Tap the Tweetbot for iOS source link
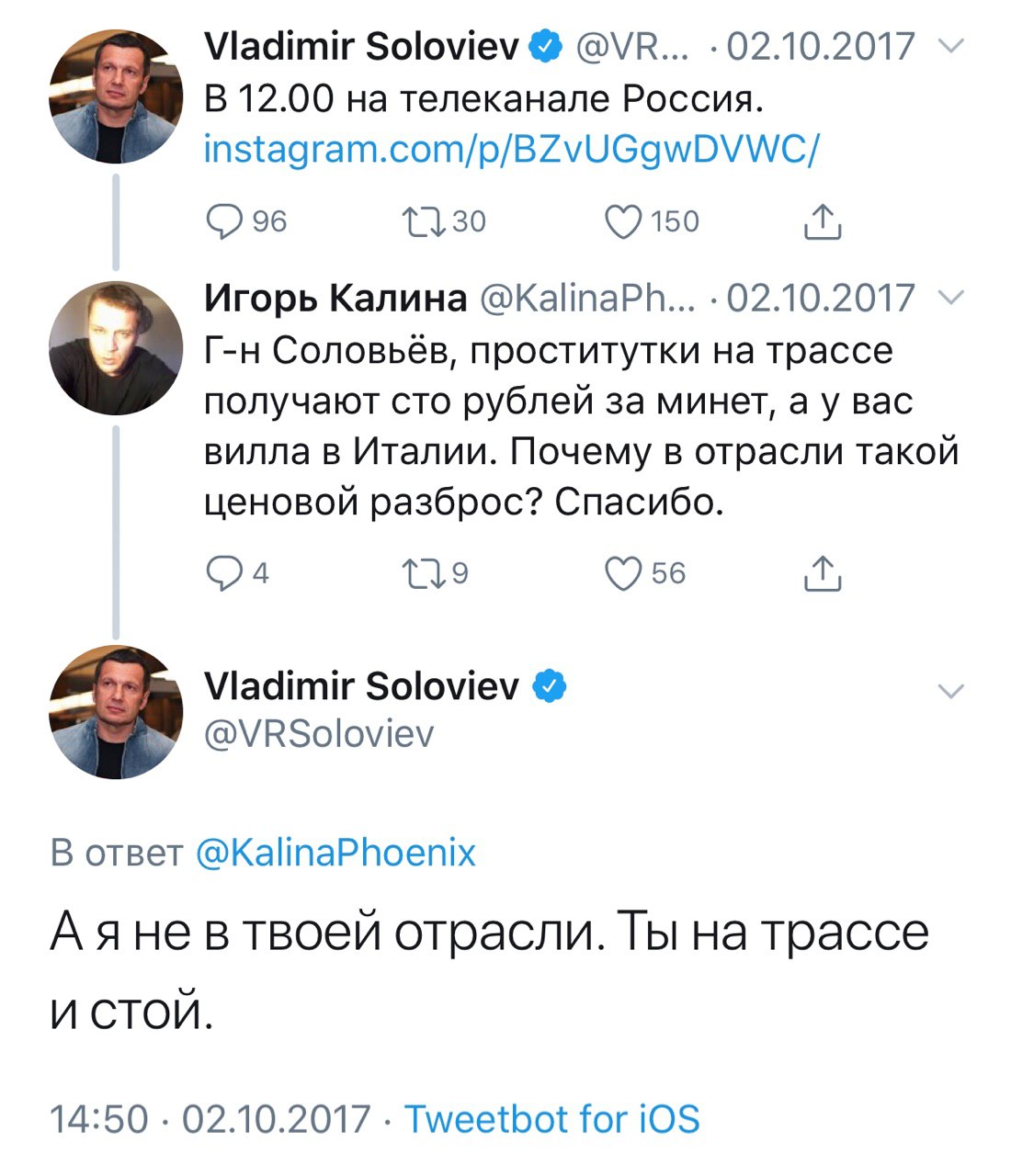 pos(552,1119)
